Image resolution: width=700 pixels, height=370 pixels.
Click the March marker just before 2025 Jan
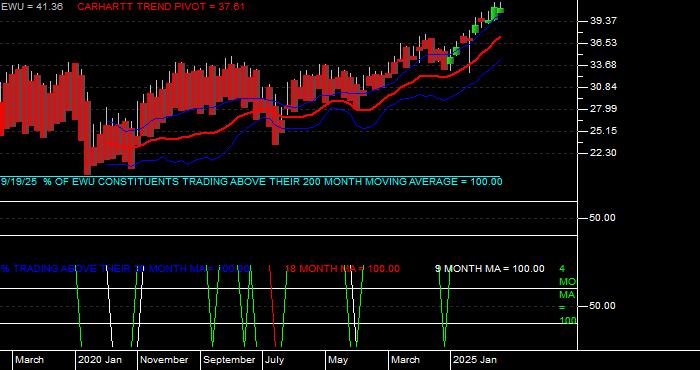coord(406,360)
